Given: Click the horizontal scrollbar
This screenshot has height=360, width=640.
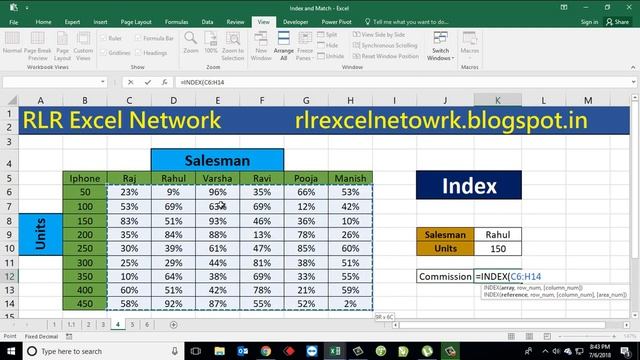Looking at the screenshot, I should [x=502, y=325].
